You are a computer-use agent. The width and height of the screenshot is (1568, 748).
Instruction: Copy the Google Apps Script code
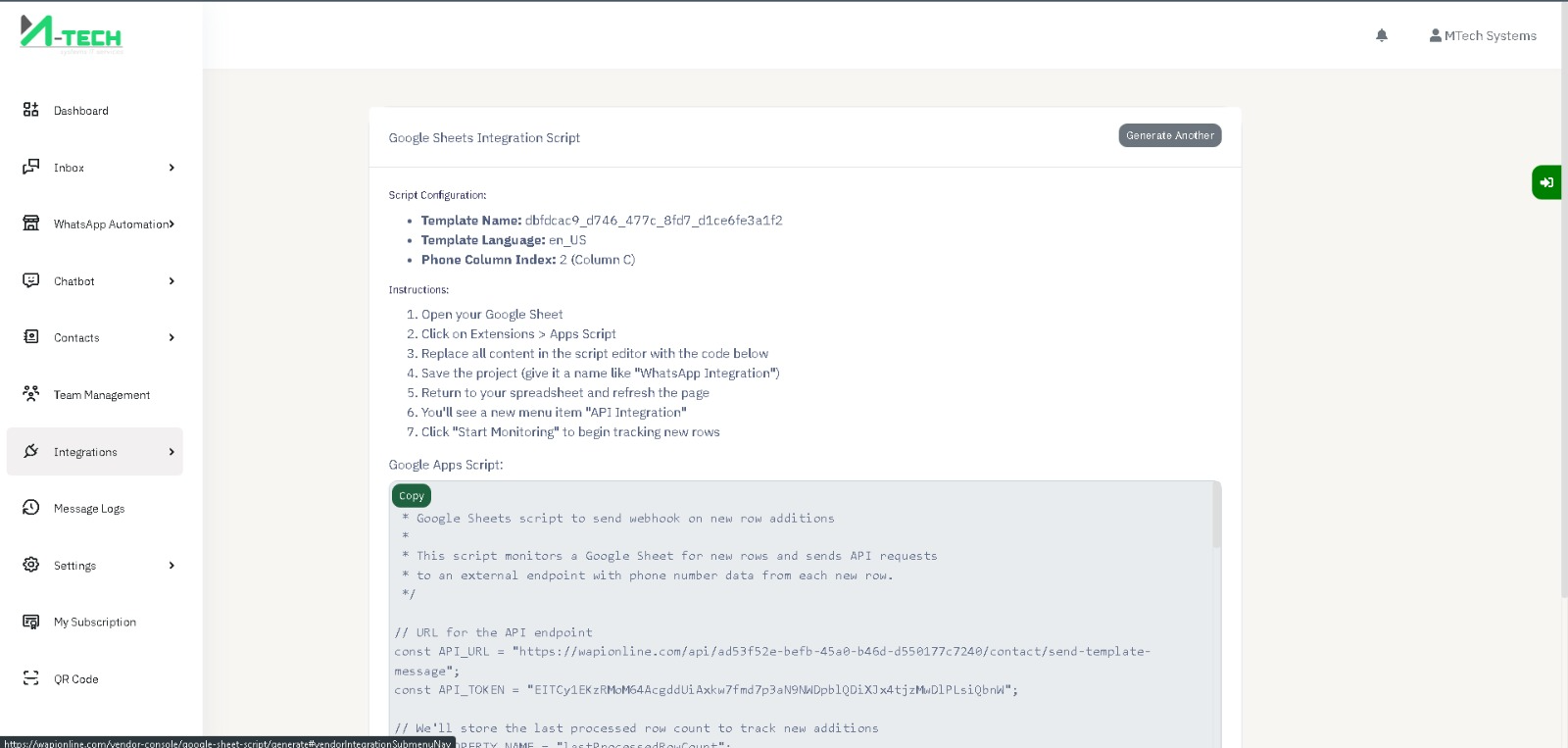412,496
